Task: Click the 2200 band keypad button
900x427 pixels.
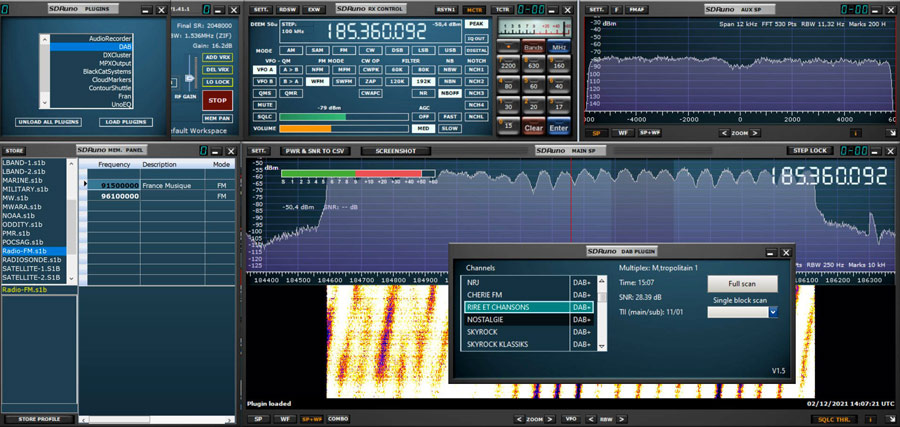Action: click(x=507, y=66)
